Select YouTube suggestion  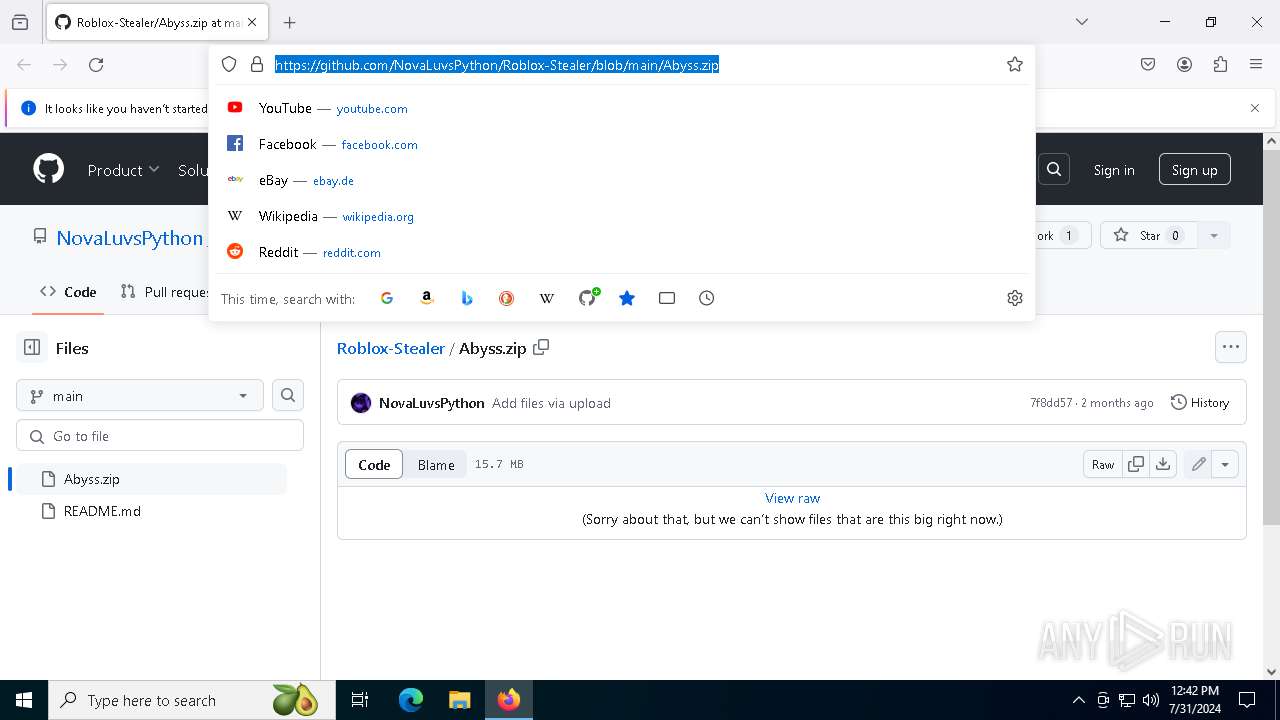point(622,108)
